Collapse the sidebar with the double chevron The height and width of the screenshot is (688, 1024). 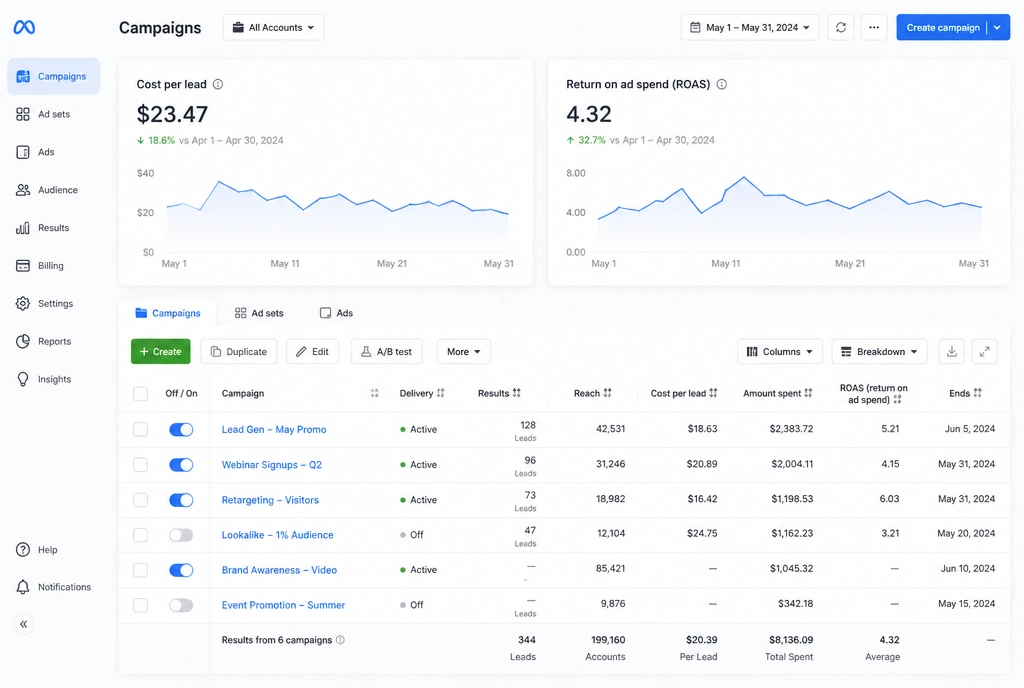[x=24, y=624]
